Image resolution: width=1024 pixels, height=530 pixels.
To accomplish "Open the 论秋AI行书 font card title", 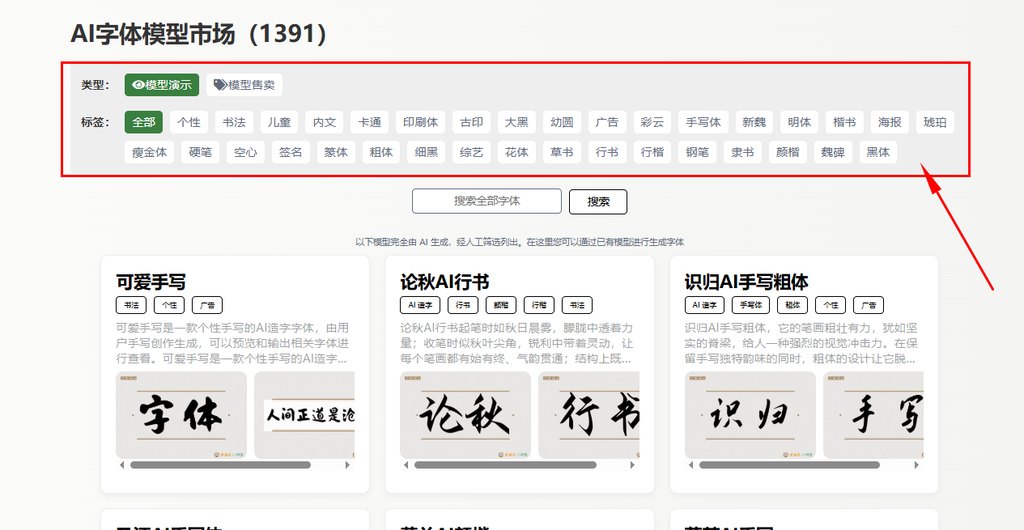I will 445,282.
